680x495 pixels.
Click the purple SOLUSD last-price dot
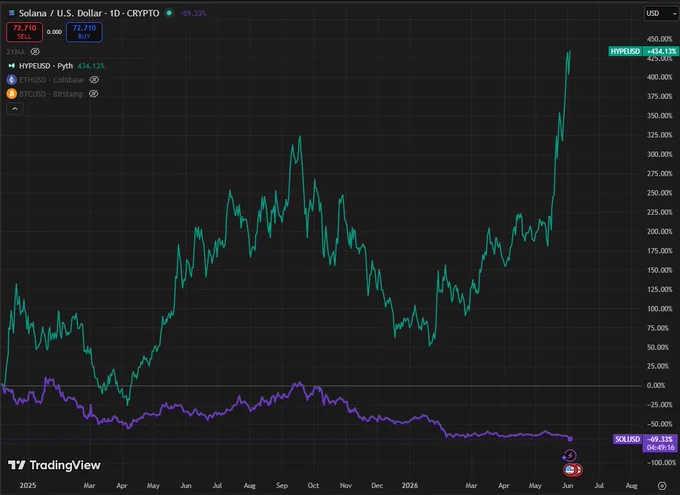(570, 439)
